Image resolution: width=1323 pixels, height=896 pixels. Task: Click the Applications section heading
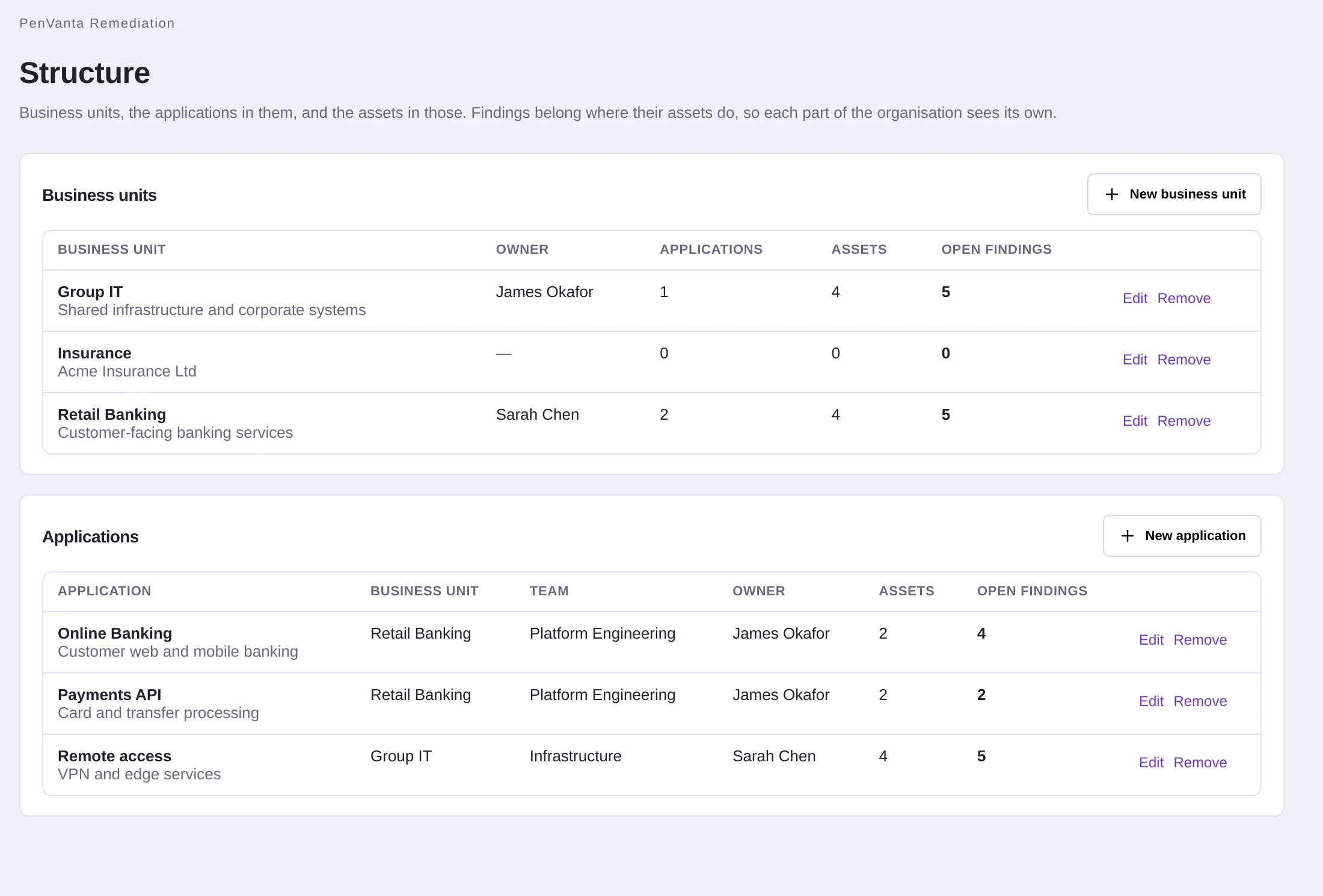coord(90,537)
